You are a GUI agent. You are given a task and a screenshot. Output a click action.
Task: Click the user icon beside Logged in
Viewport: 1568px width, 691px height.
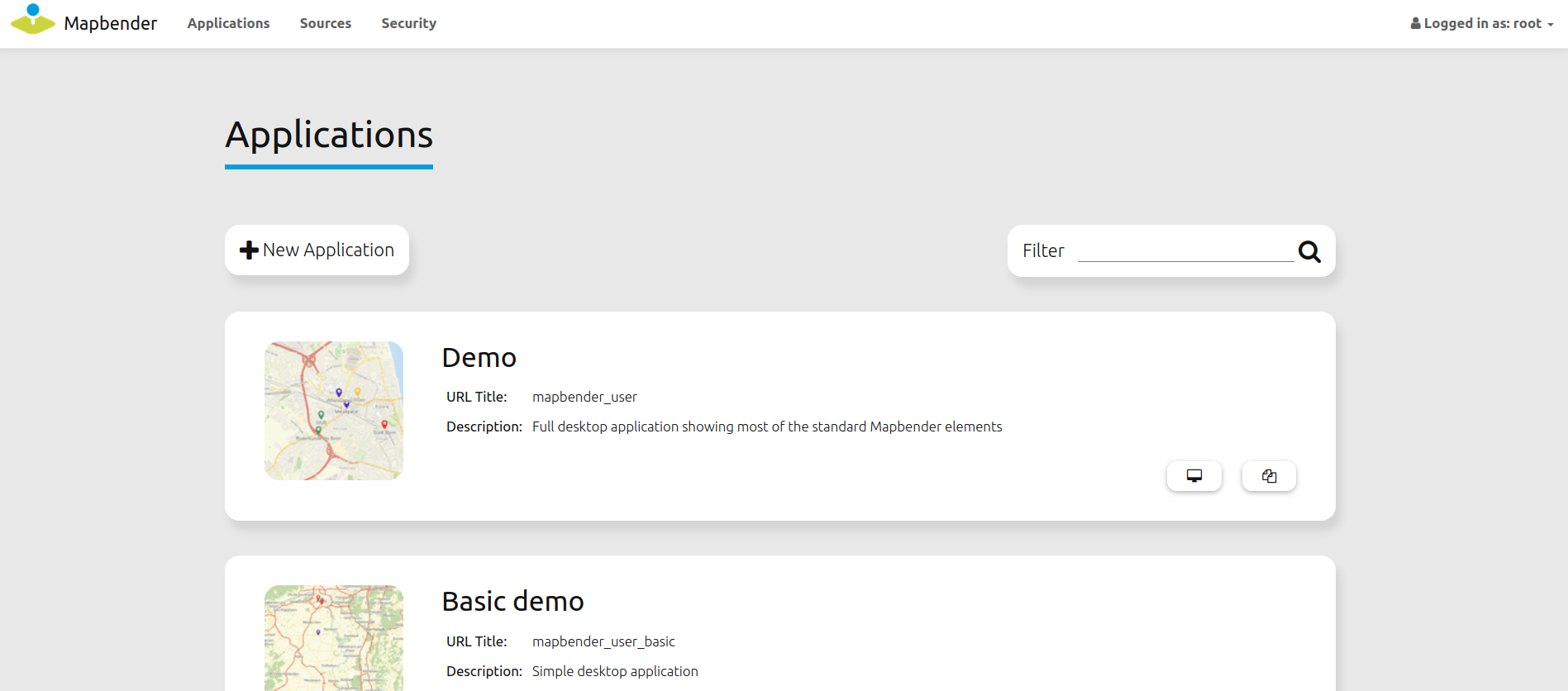1415,24
